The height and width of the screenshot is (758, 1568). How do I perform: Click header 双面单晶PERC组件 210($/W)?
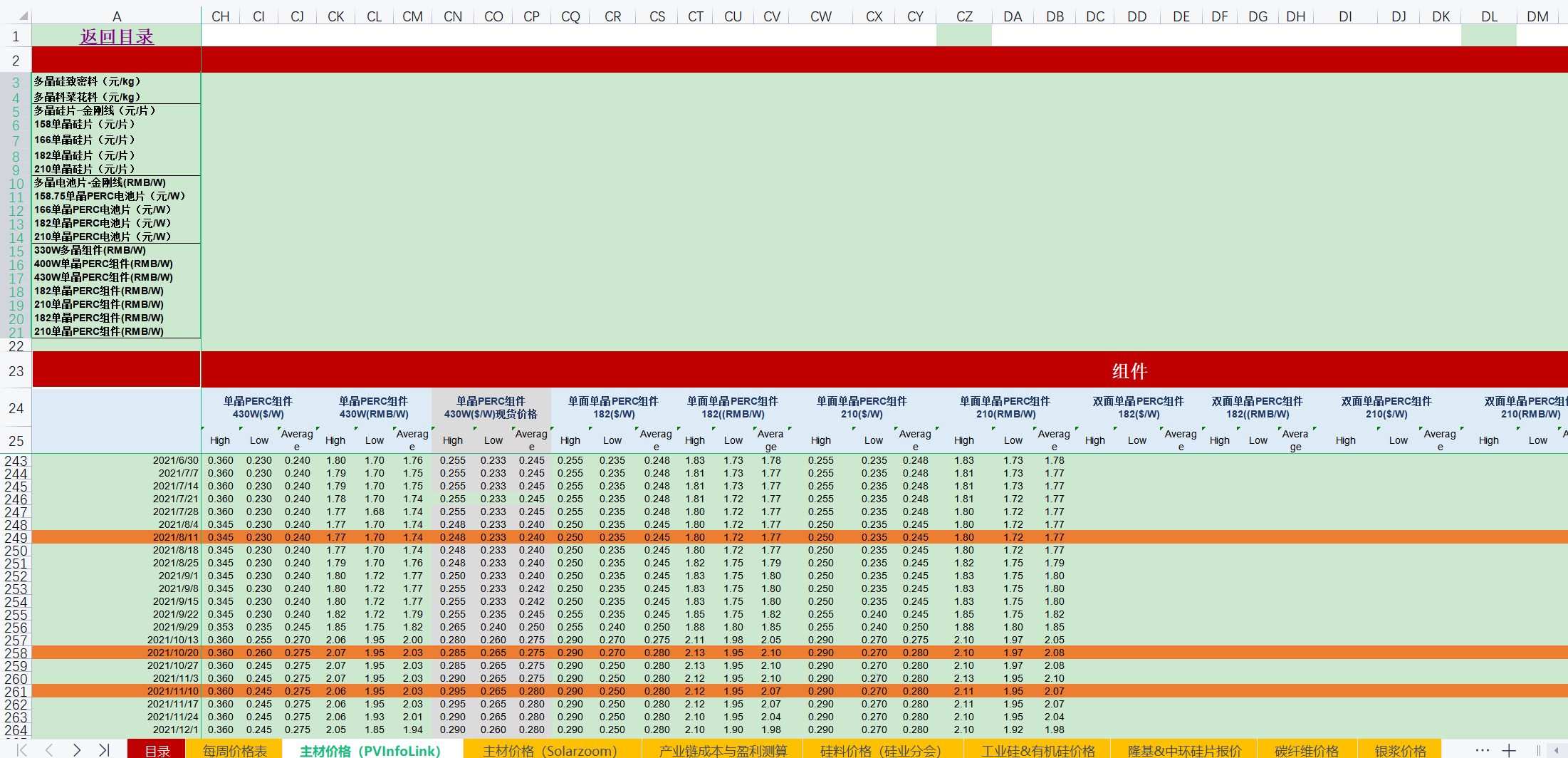click(x=1386, y=407)
